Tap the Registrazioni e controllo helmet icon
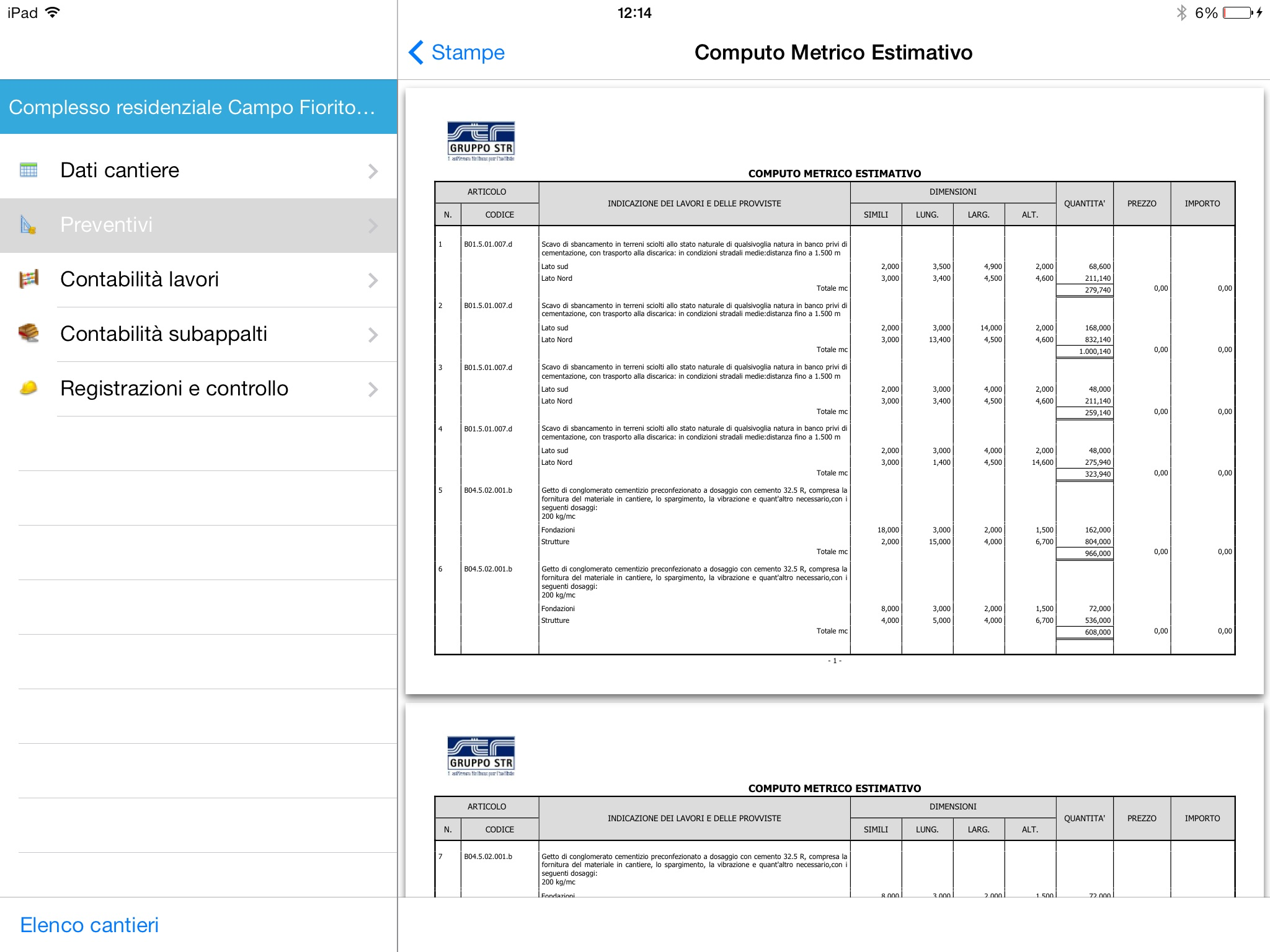This screenshot has height=952, width=1270. coord(29,388)
